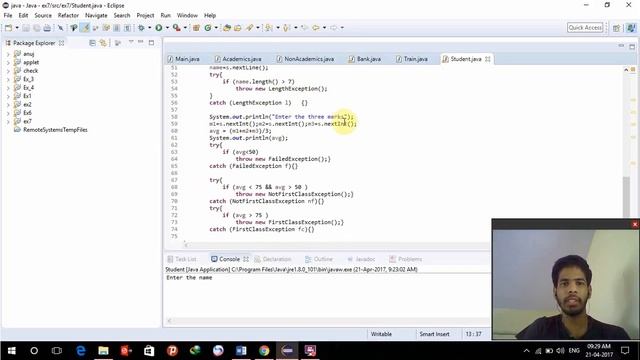Close the webcam overlay window
Viewport: 640px width, 360px height.
[x=635, y=224]
